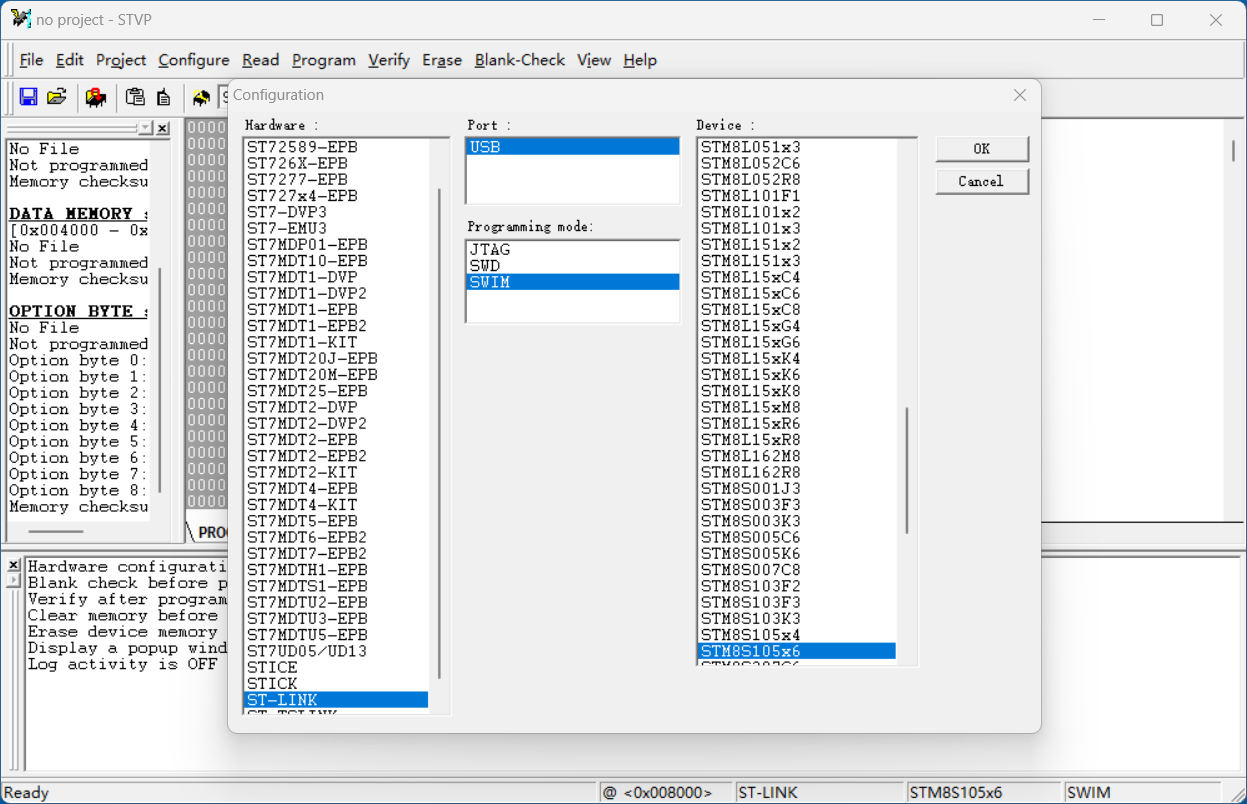Open the Help menu
This screenshot has height=804, width=1247.
point(640,60)
